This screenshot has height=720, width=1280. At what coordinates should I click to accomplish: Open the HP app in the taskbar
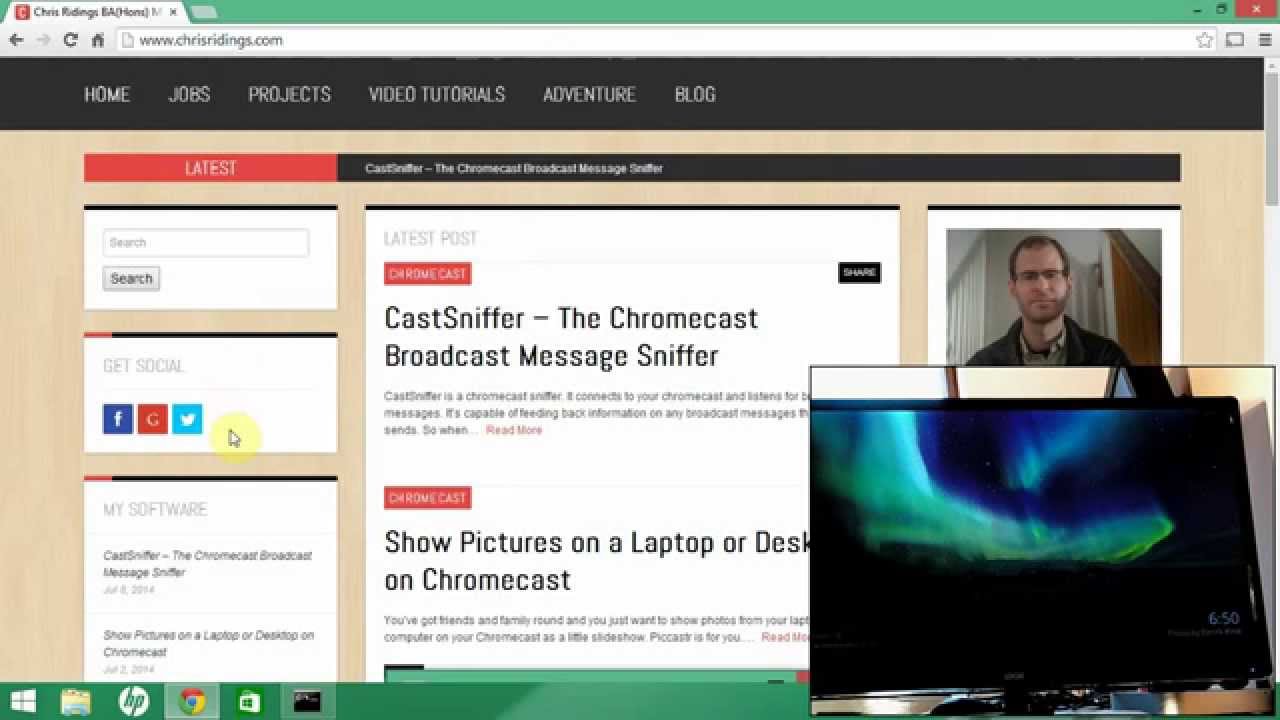coord(134,702)
